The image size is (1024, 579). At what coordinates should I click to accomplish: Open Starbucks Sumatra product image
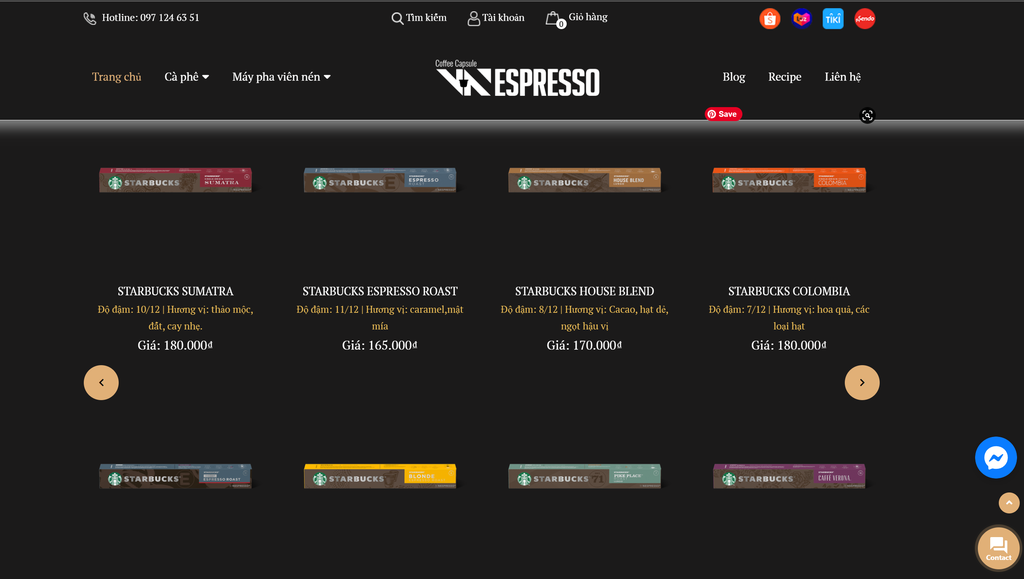point(176,180)
